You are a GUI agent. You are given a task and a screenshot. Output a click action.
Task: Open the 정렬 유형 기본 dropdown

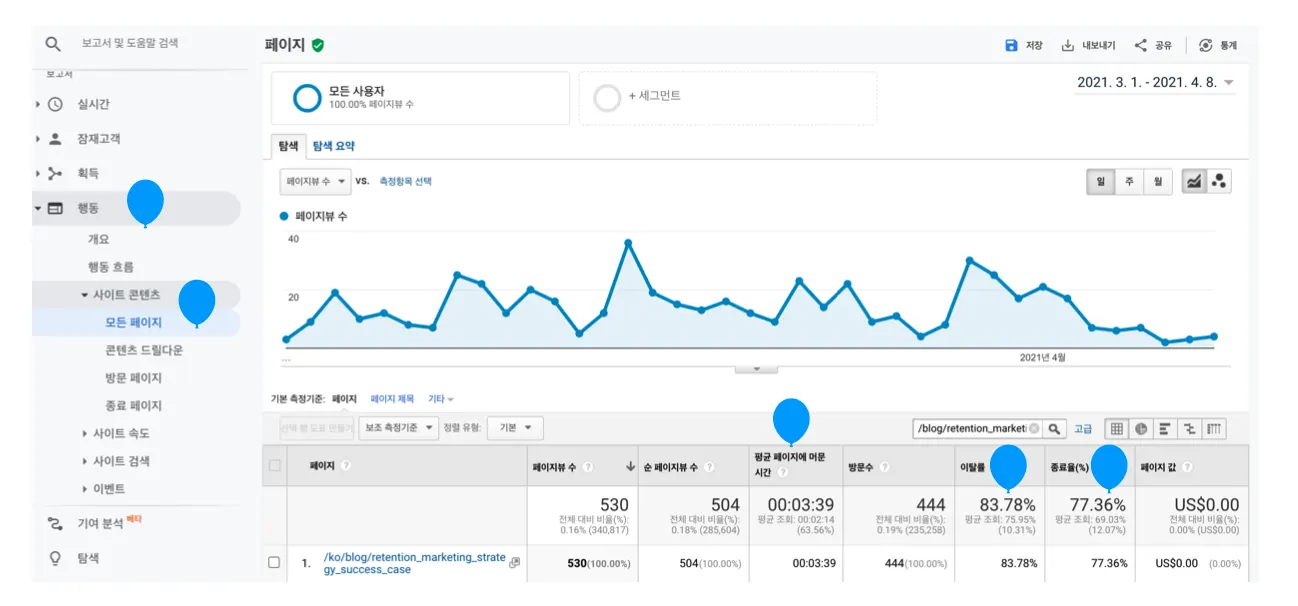point(515,428)
